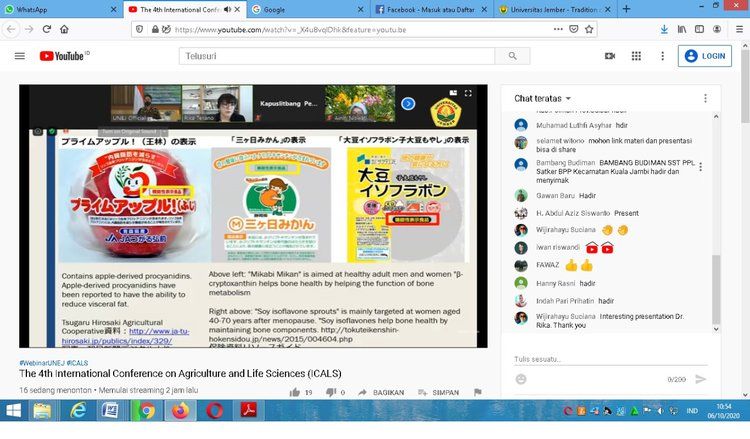The image size is (750, 439).
Task: Open Internet Explorer from taskbar
Action: tap(77, 411)
